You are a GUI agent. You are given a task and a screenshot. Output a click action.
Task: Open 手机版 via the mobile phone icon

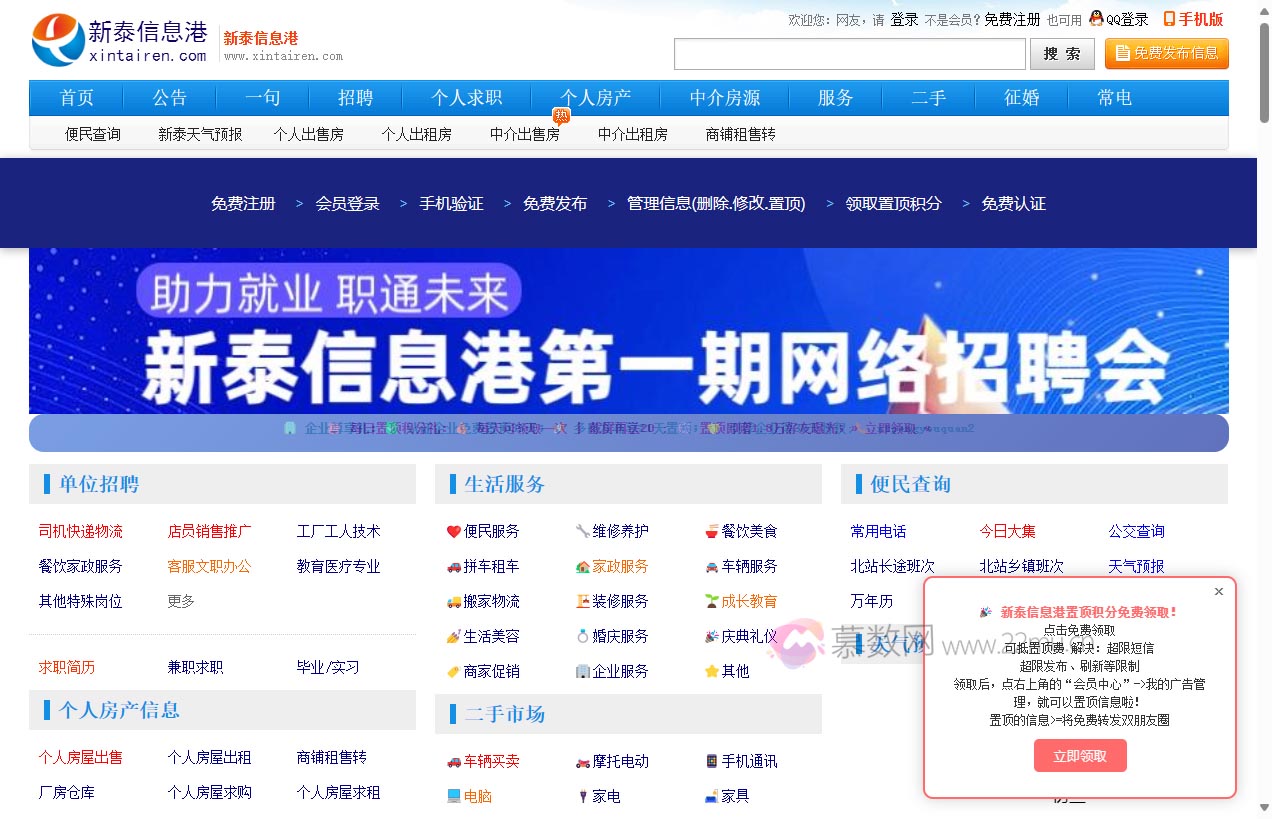click(1168, 18)
